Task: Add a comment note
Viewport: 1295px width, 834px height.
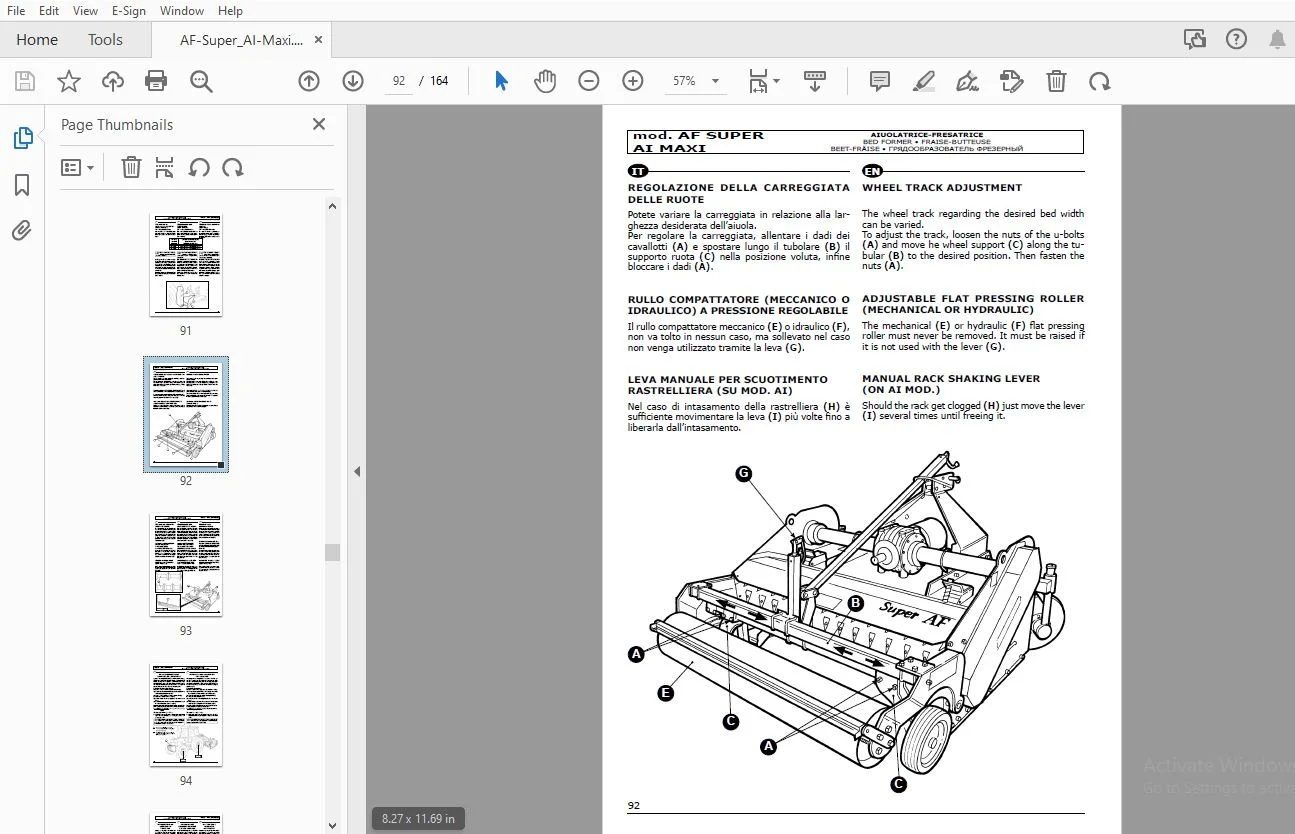Action: click(880, 81)
